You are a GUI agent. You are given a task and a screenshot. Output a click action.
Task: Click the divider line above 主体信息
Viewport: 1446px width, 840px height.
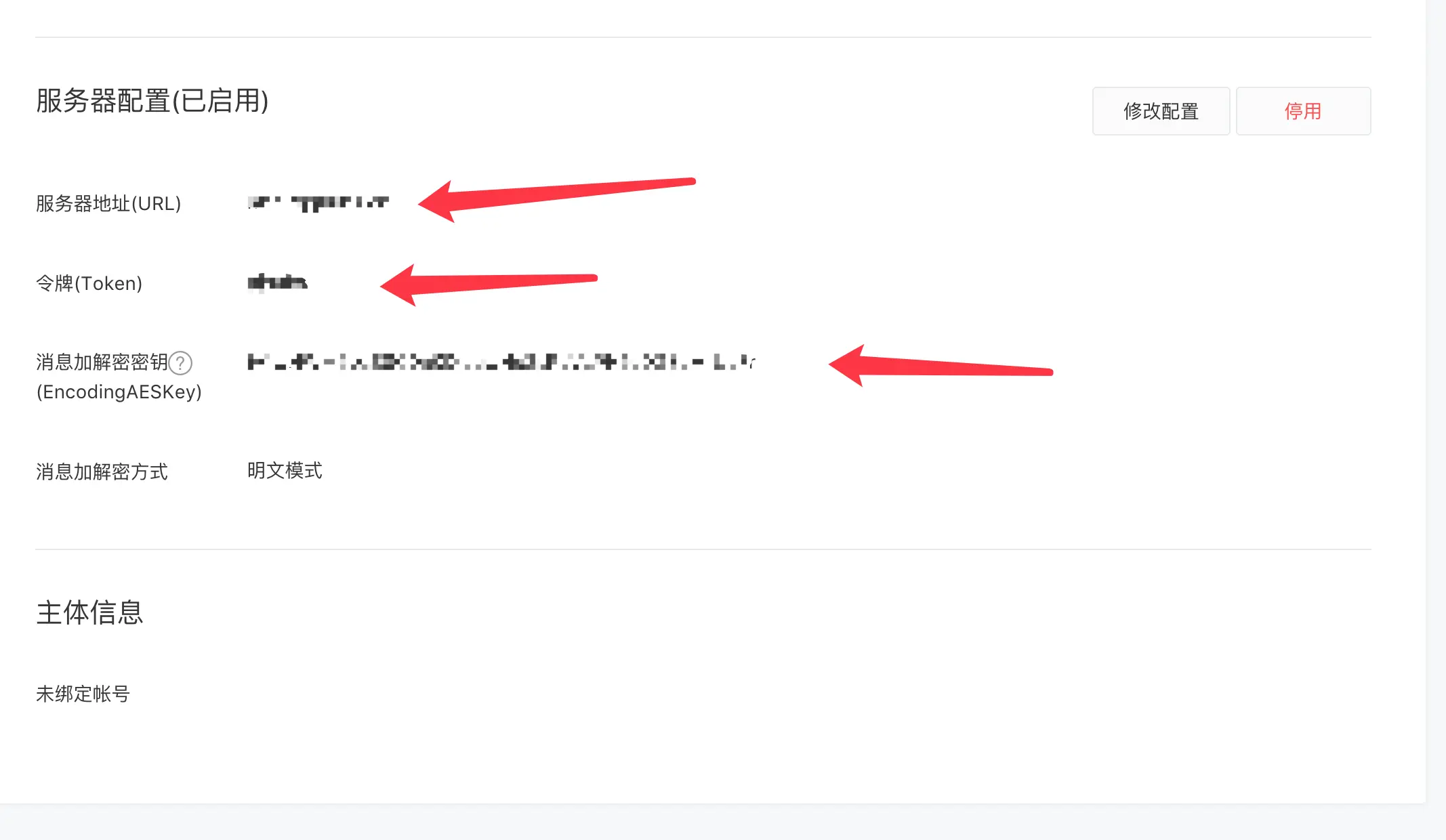coord(703,549)
